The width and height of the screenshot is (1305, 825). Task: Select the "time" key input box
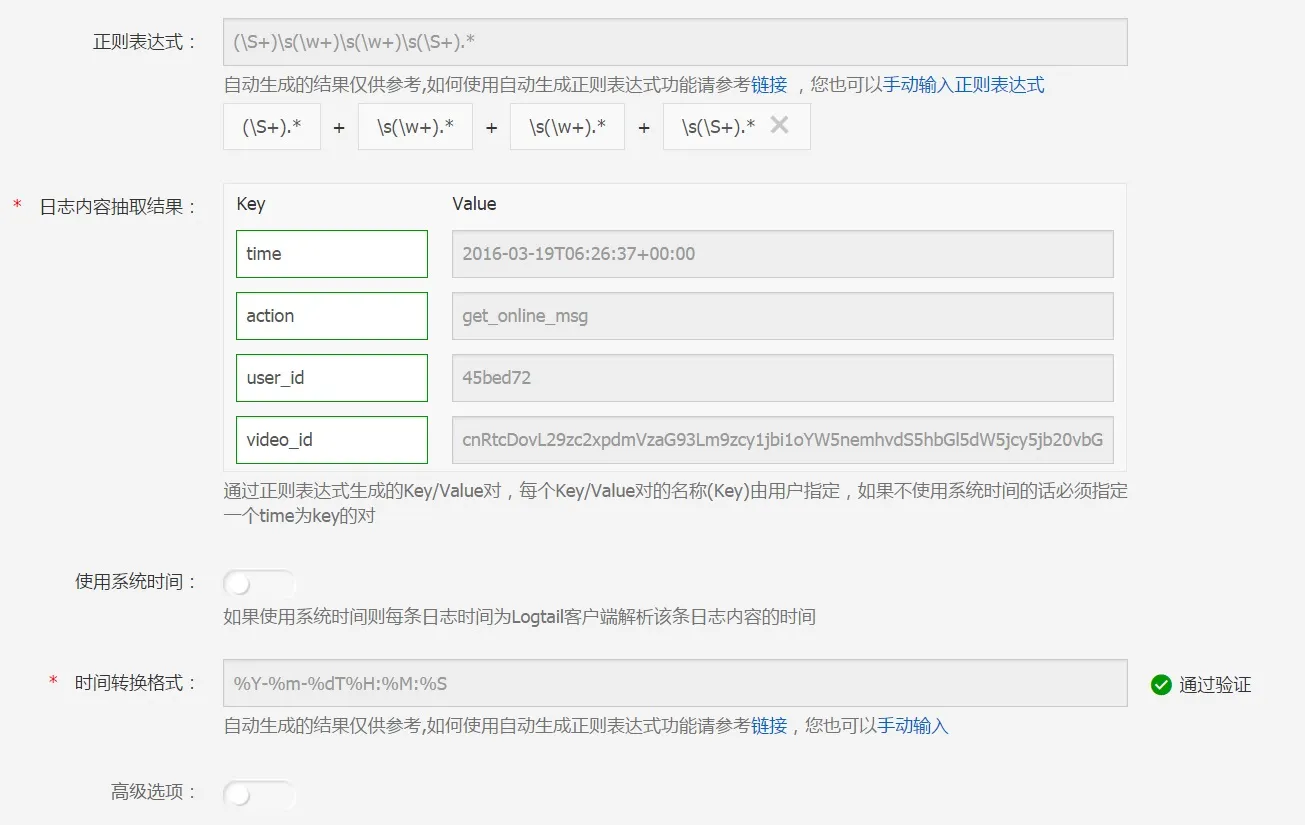(x=331, y=253)
